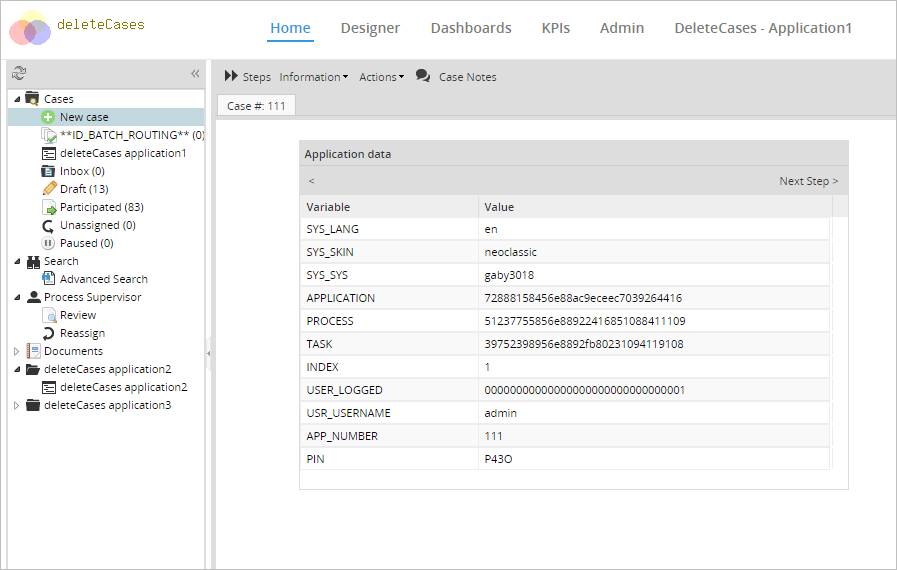
Task: Click the Next Step link
Action: [x=808, y=181]
